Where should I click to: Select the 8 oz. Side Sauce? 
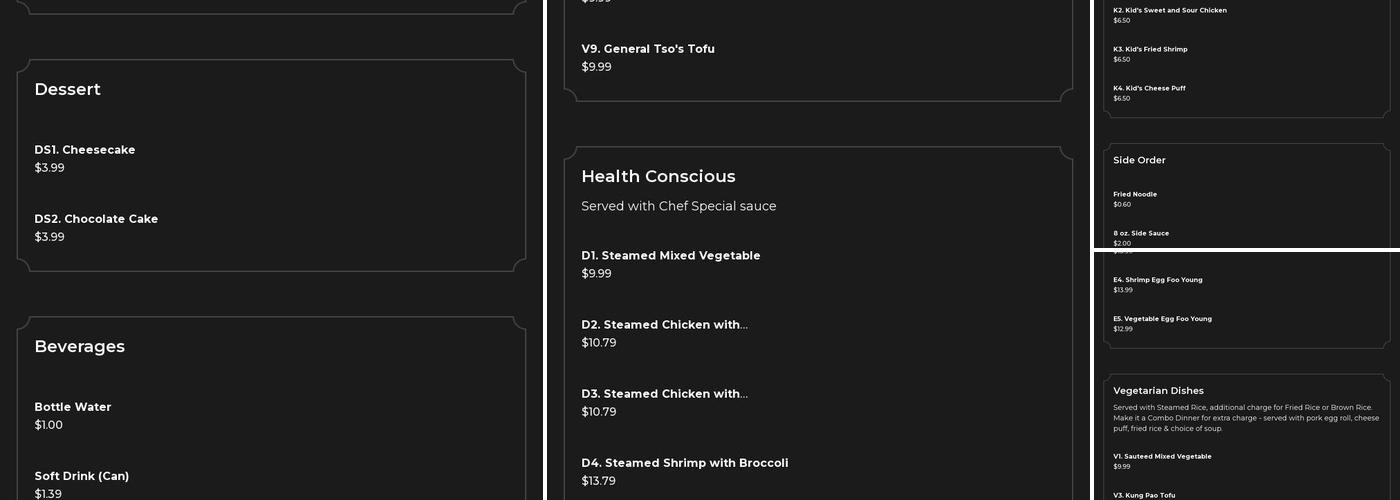tap(1141, 233)
